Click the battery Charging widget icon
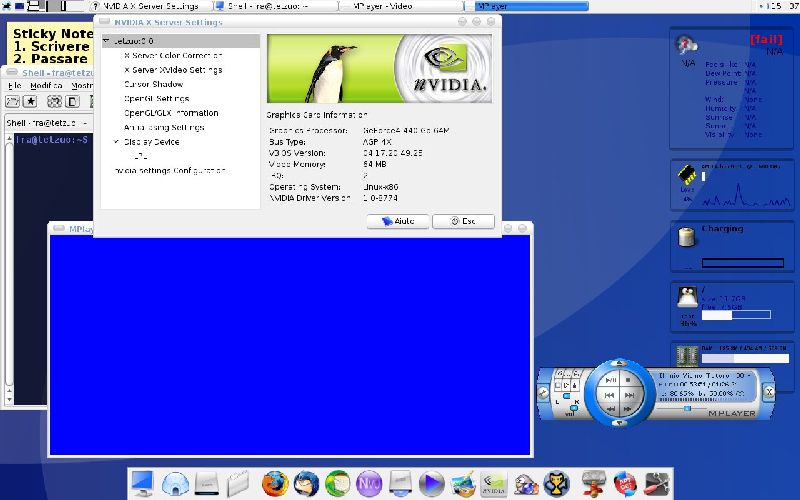 [x=687, y=237]
